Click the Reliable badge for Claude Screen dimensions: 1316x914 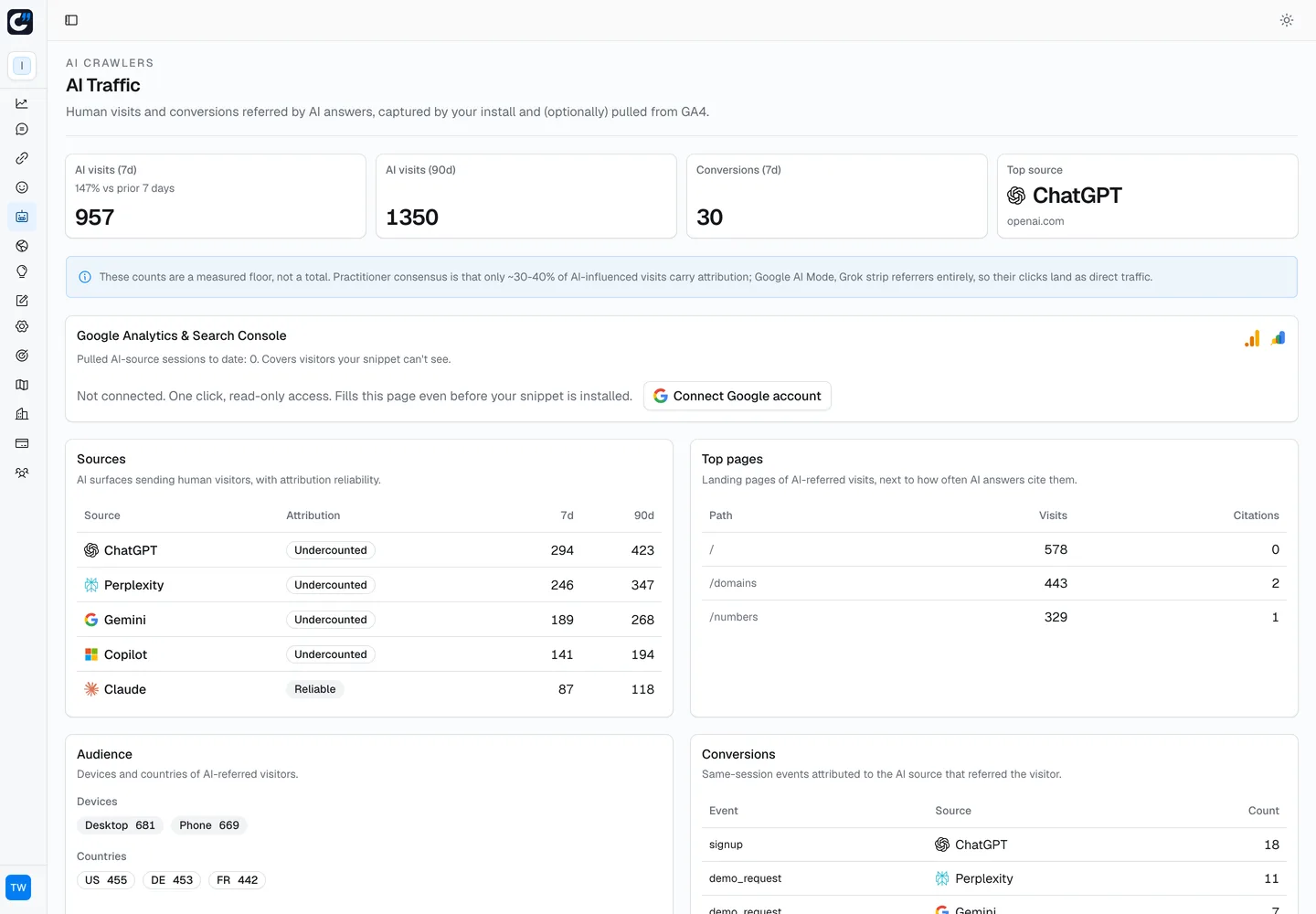point(315,689)
